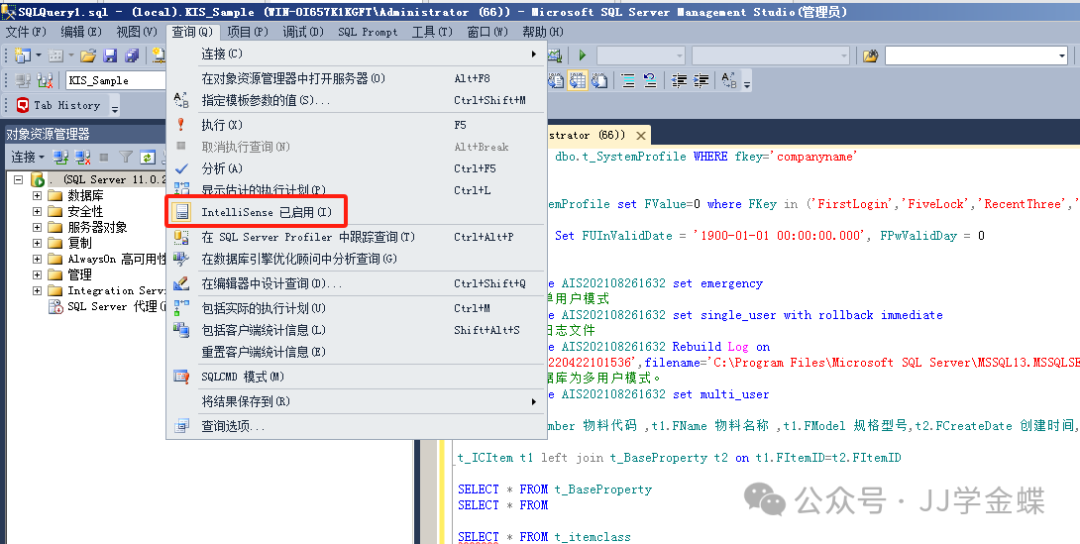Viewport: 1080px width, 544px height.
Task: Click the Open File folder icon
Action: point(88,55)
